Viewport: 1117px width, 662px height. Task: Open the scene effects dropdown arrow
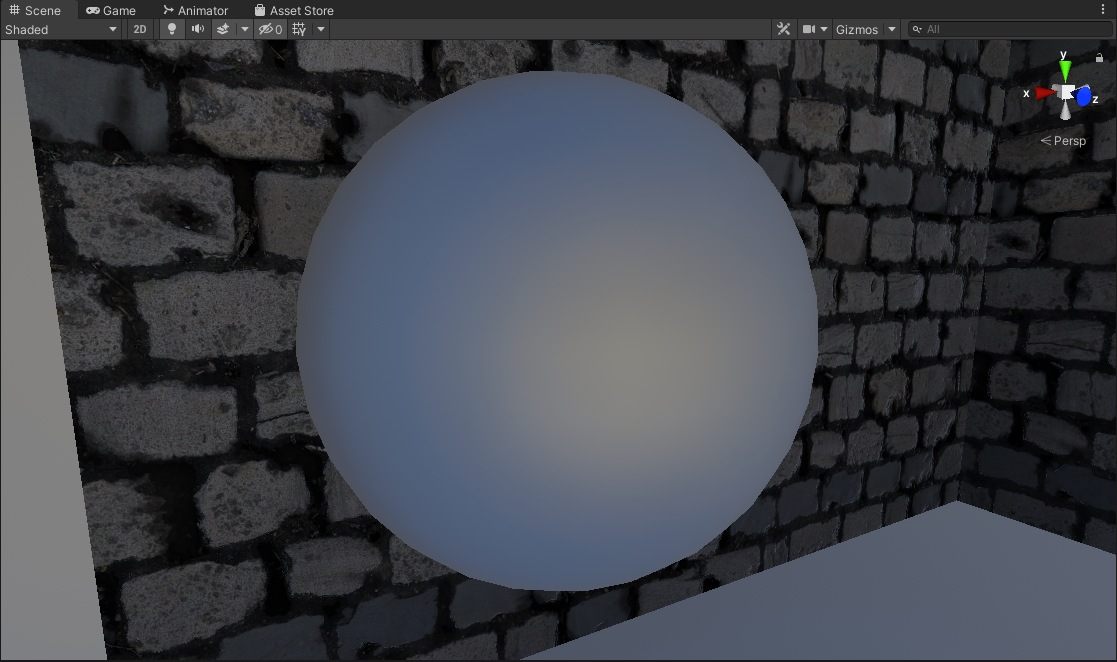click(245, 29)
